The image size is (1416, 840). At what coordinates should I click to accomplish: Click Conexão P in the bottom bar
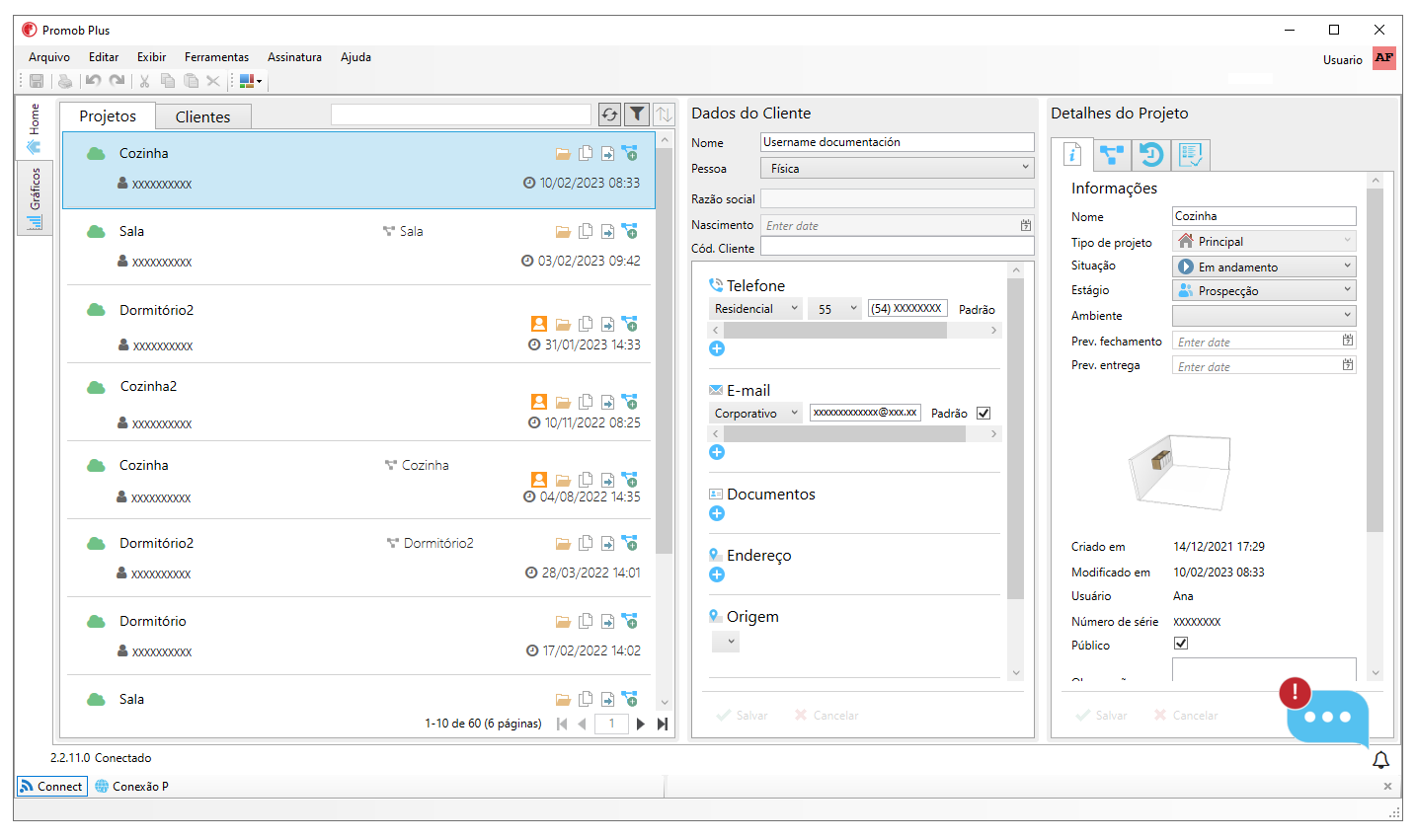pos(131,786)
